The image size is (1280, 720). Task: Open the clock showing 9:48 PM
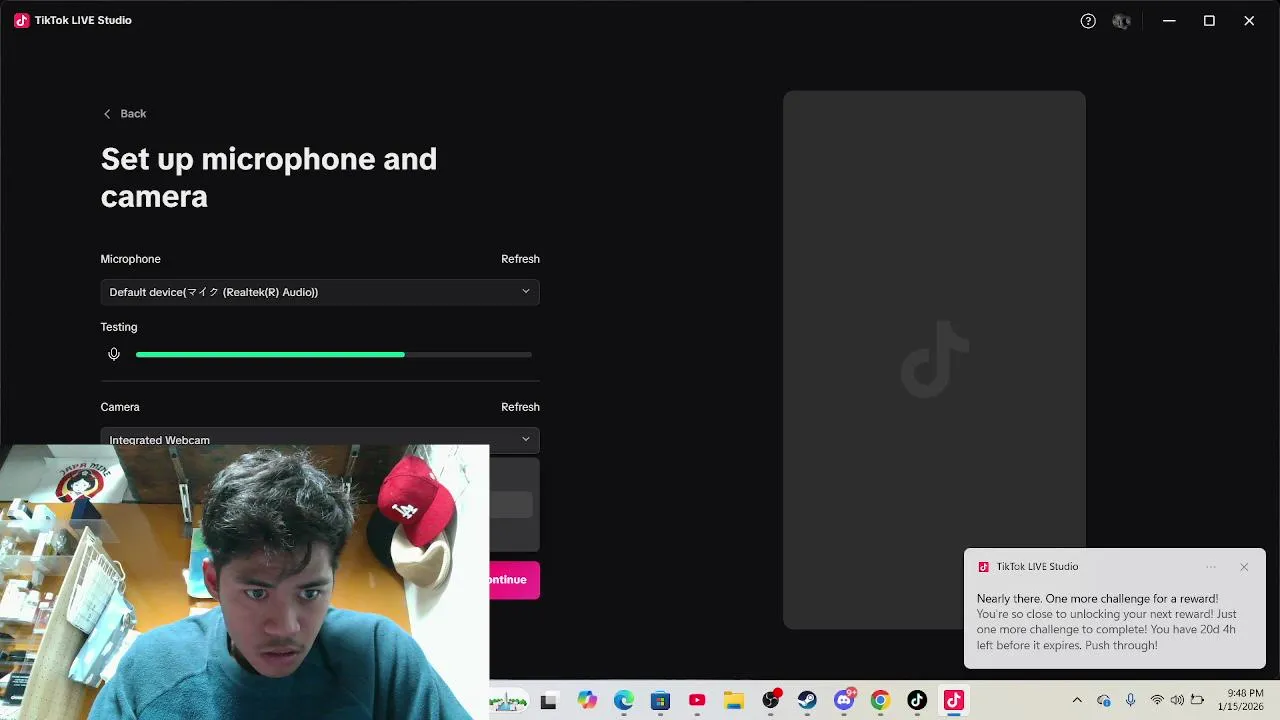(1240, 700)
